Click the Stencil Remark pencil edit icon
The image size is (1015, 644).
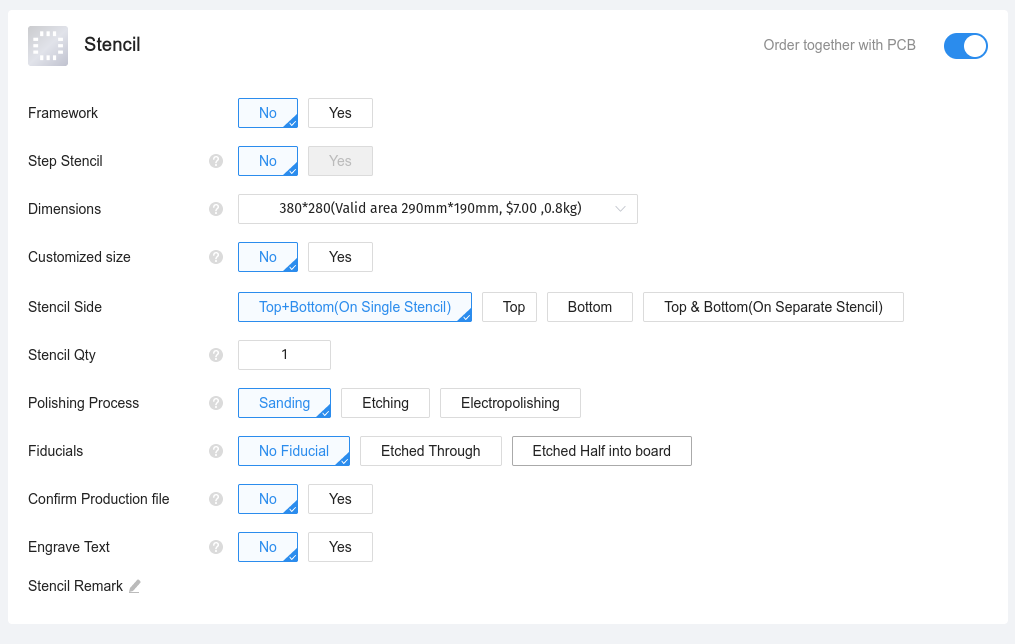[134, 586]
